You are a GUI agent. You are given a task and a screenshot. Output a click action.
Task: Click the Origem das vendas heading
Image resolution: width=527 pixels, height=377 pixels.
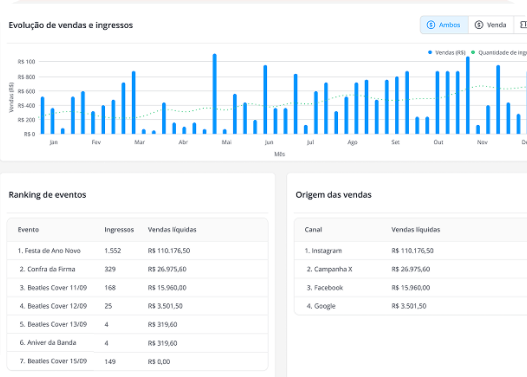333,195
